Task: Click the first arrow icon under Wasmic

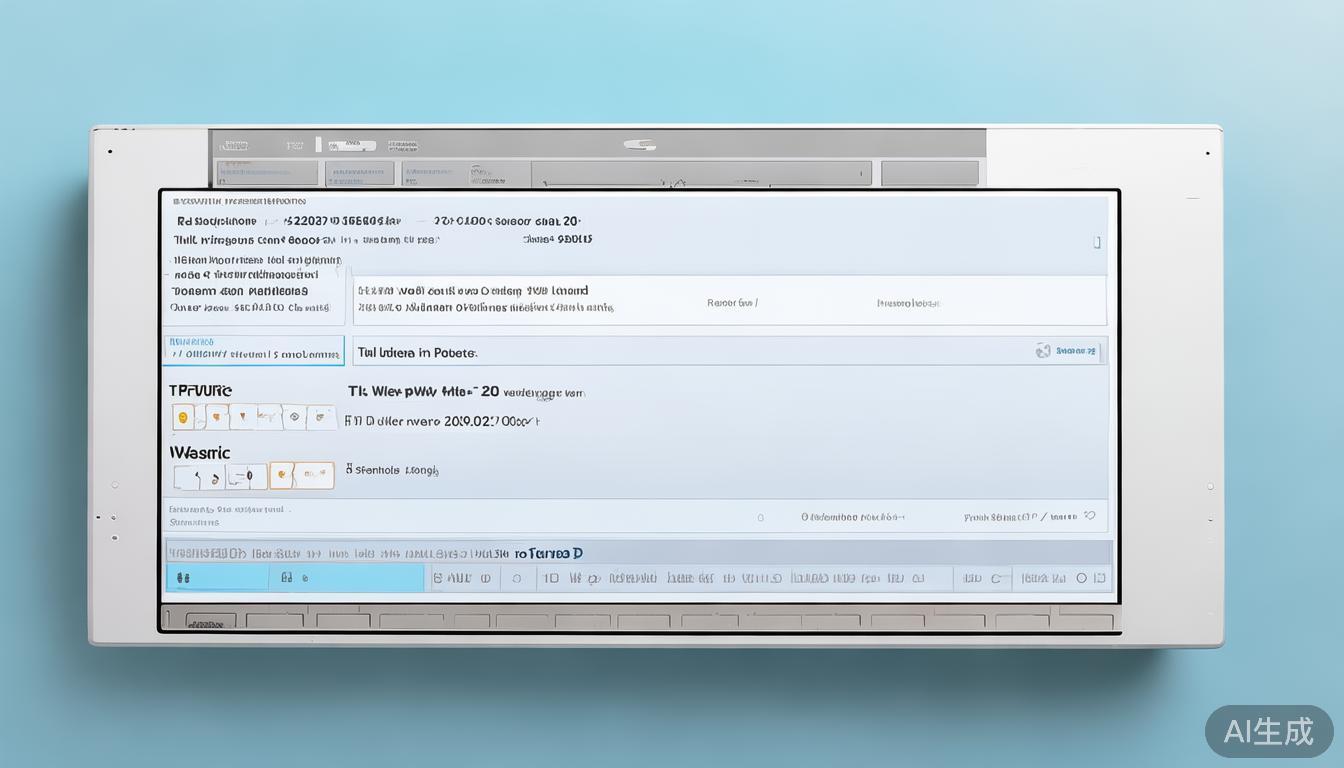Action: [198, 477]
